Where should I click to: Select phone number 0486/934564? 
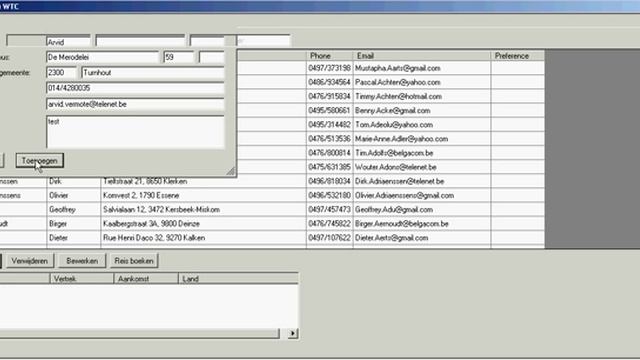tap(329, 82)
